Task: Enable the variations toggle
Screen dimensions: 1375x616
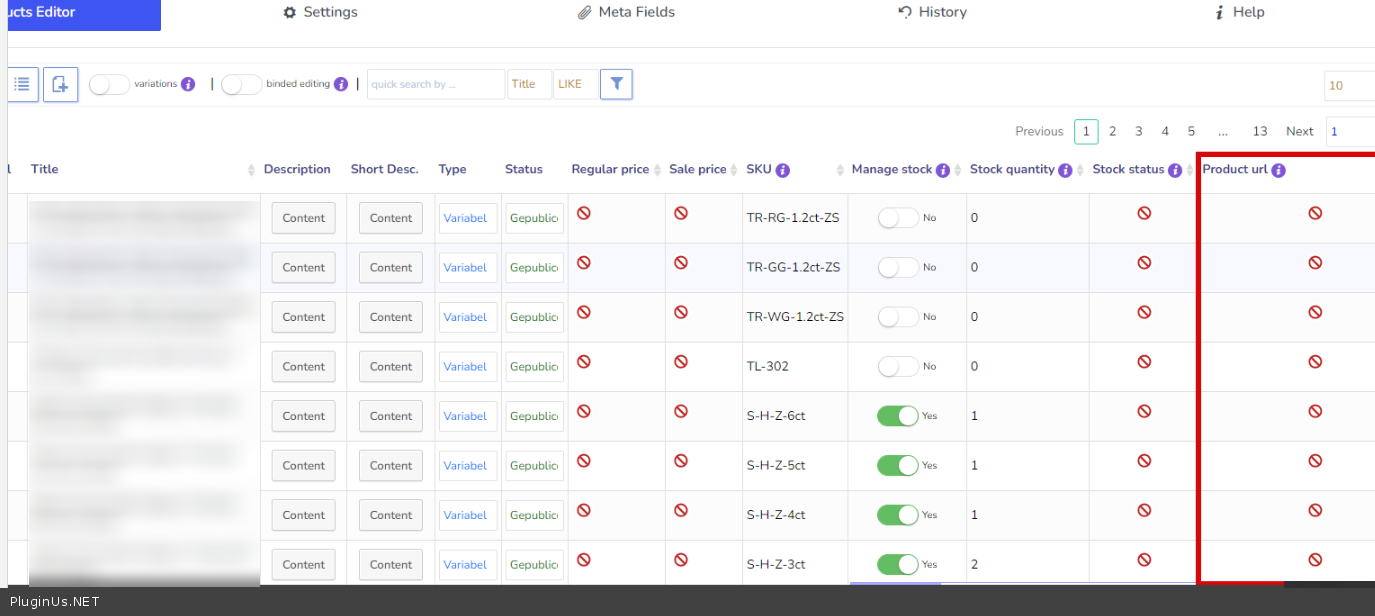Action: point(109,85)
